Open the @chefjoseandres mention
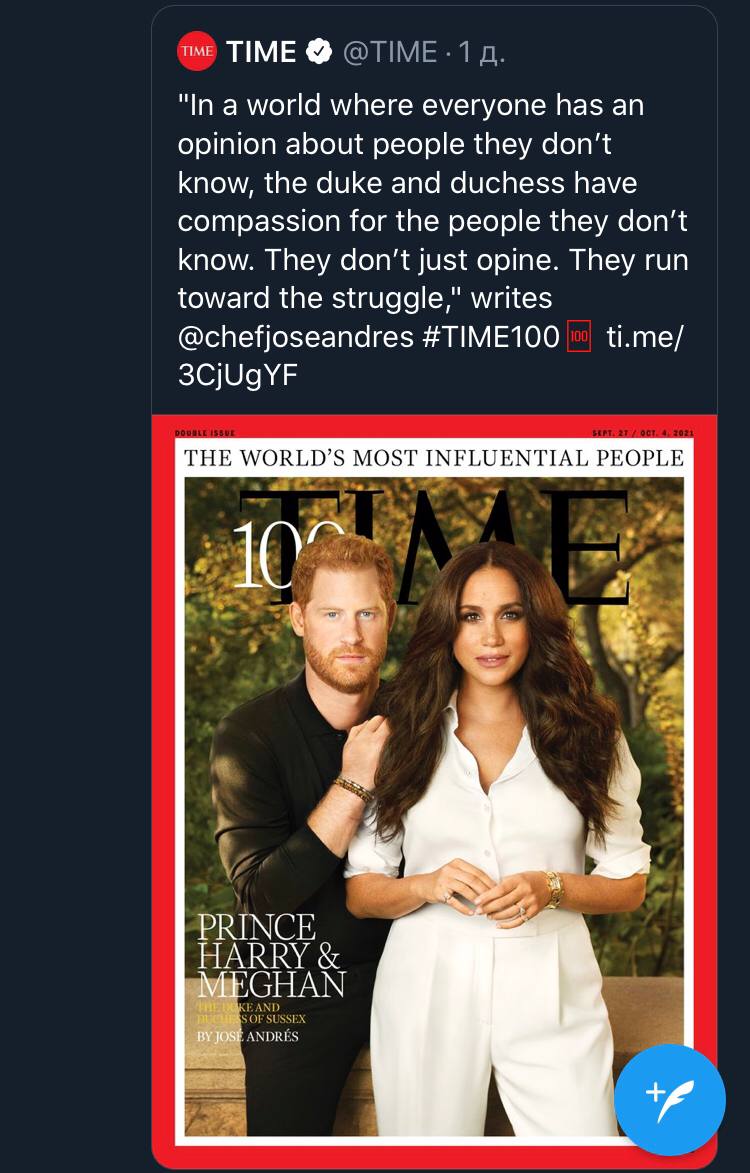 (x=295, y=337)
